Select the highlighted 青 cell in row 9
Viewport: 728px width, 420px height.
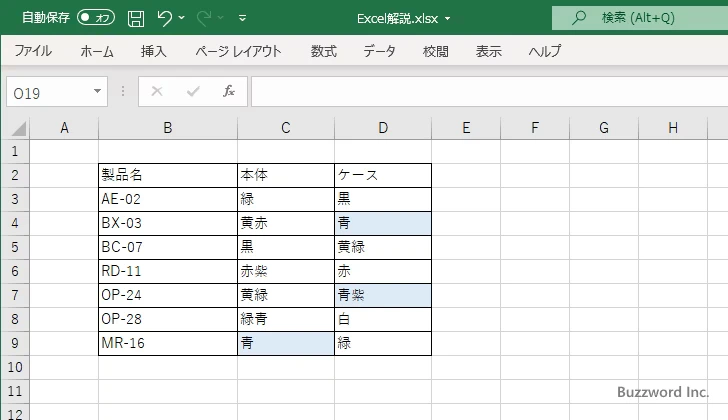286,343
